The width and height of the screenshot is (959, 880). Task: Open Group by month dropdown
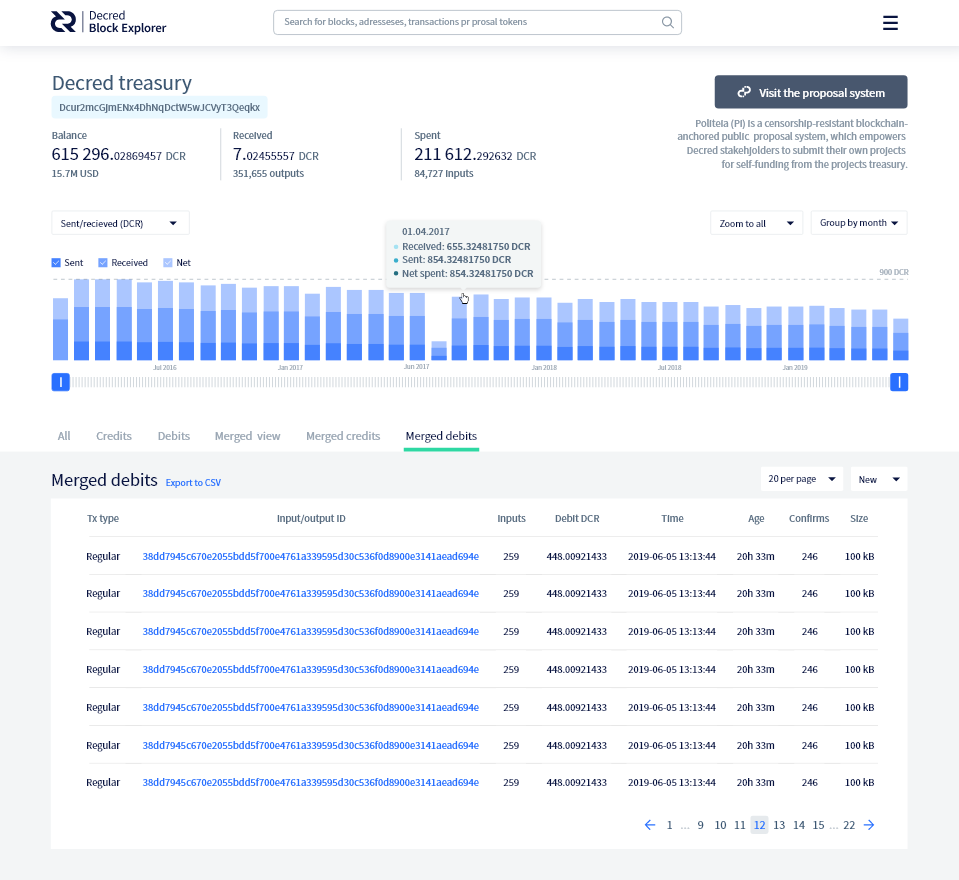pyautogui.click(x=859, y=223)
